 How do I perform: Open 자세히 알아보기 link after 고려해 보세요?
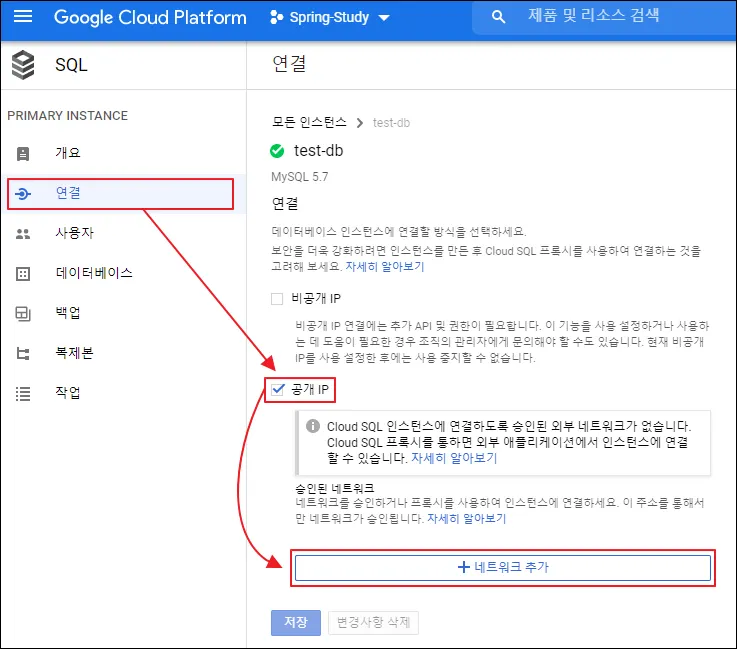[x=385, y=266]
